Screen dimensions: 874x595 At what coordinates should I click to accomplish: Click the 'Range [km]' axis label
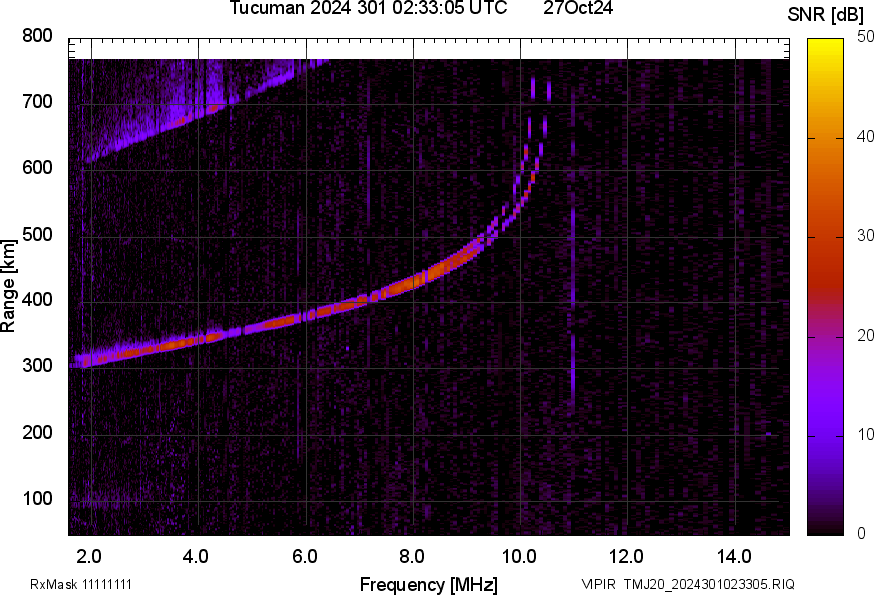tap(8, 286)
